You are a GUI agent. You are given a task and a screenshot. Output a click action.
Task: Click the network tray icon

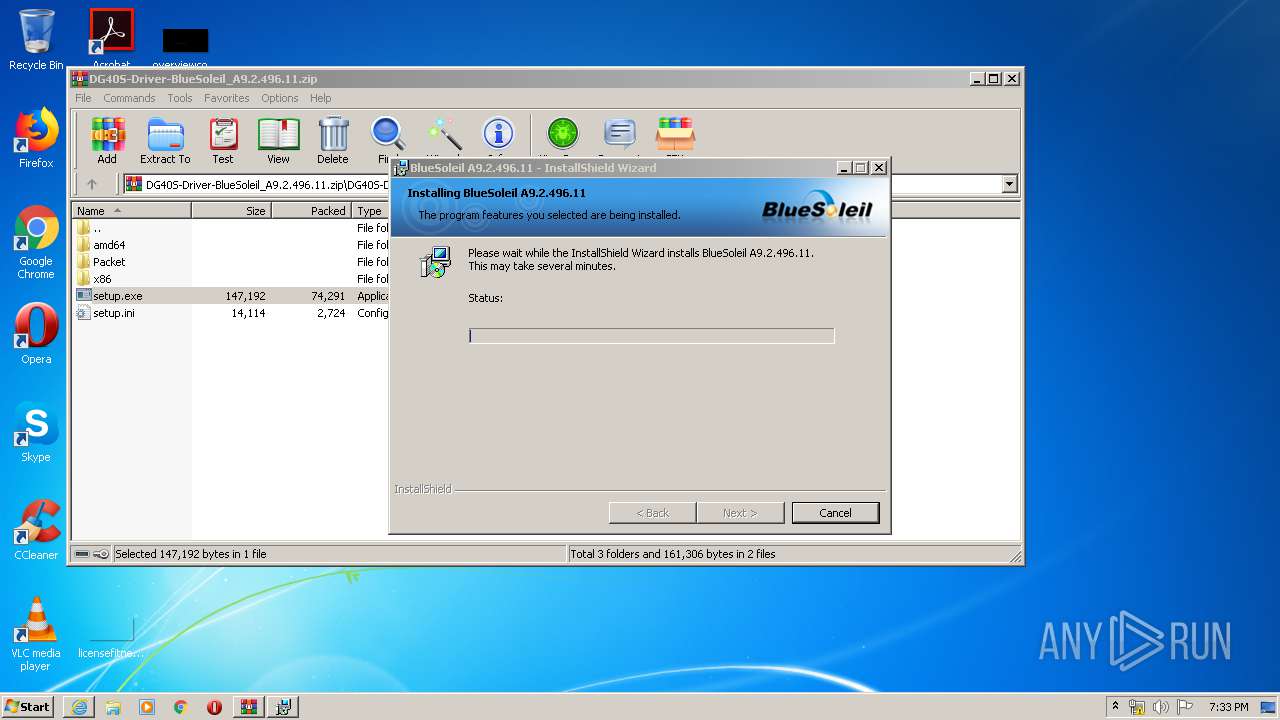[1137, 707]
